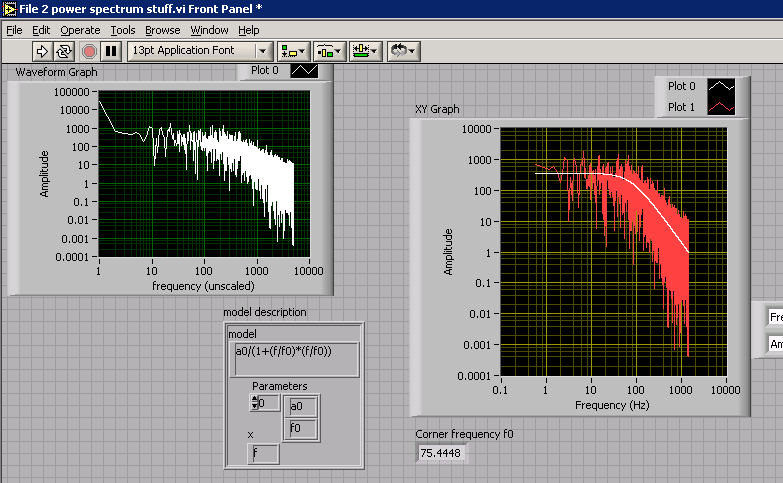Viewport: 783px width, 483px height.
Task: Click the Run arrow button
Action: point(42,50)
